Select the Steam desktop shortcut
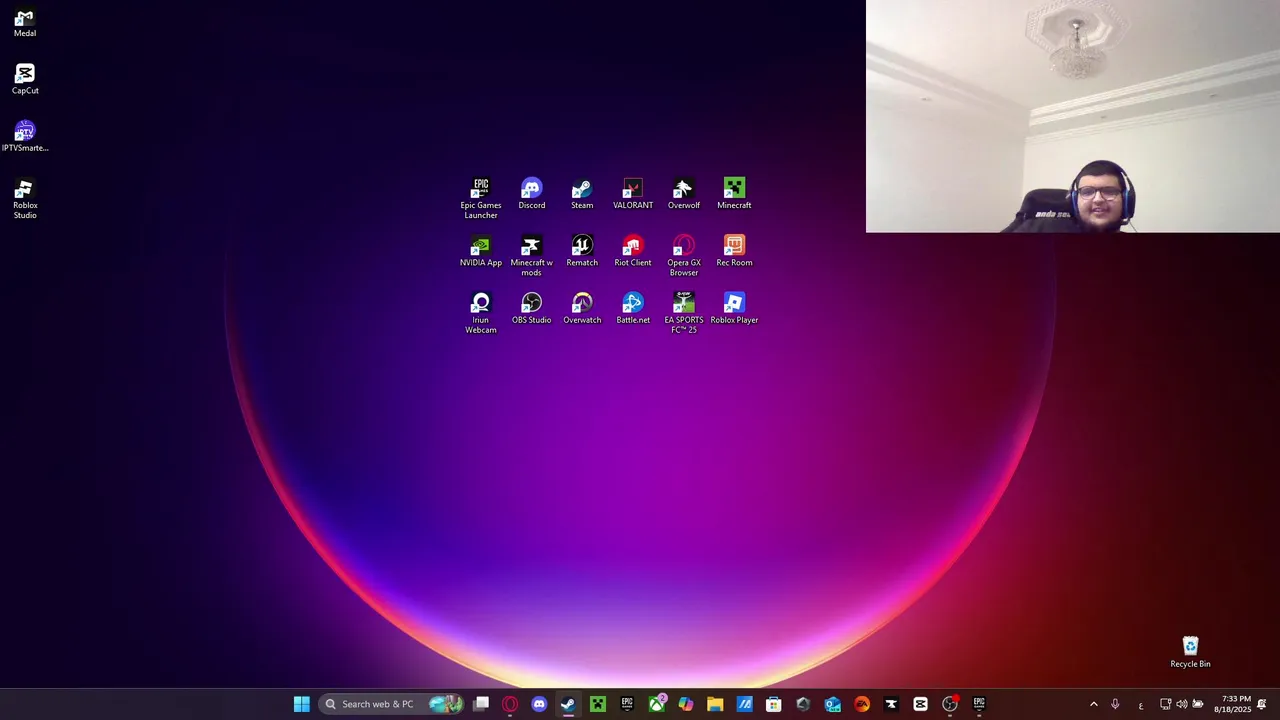1280x720 pixels. pyautogui.click(x=582, y=194)
